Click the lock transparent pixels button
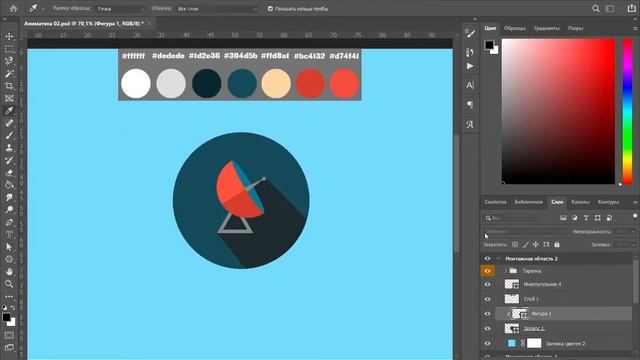The width and height of the screenshot is (640, 360). tap(515, 244)
